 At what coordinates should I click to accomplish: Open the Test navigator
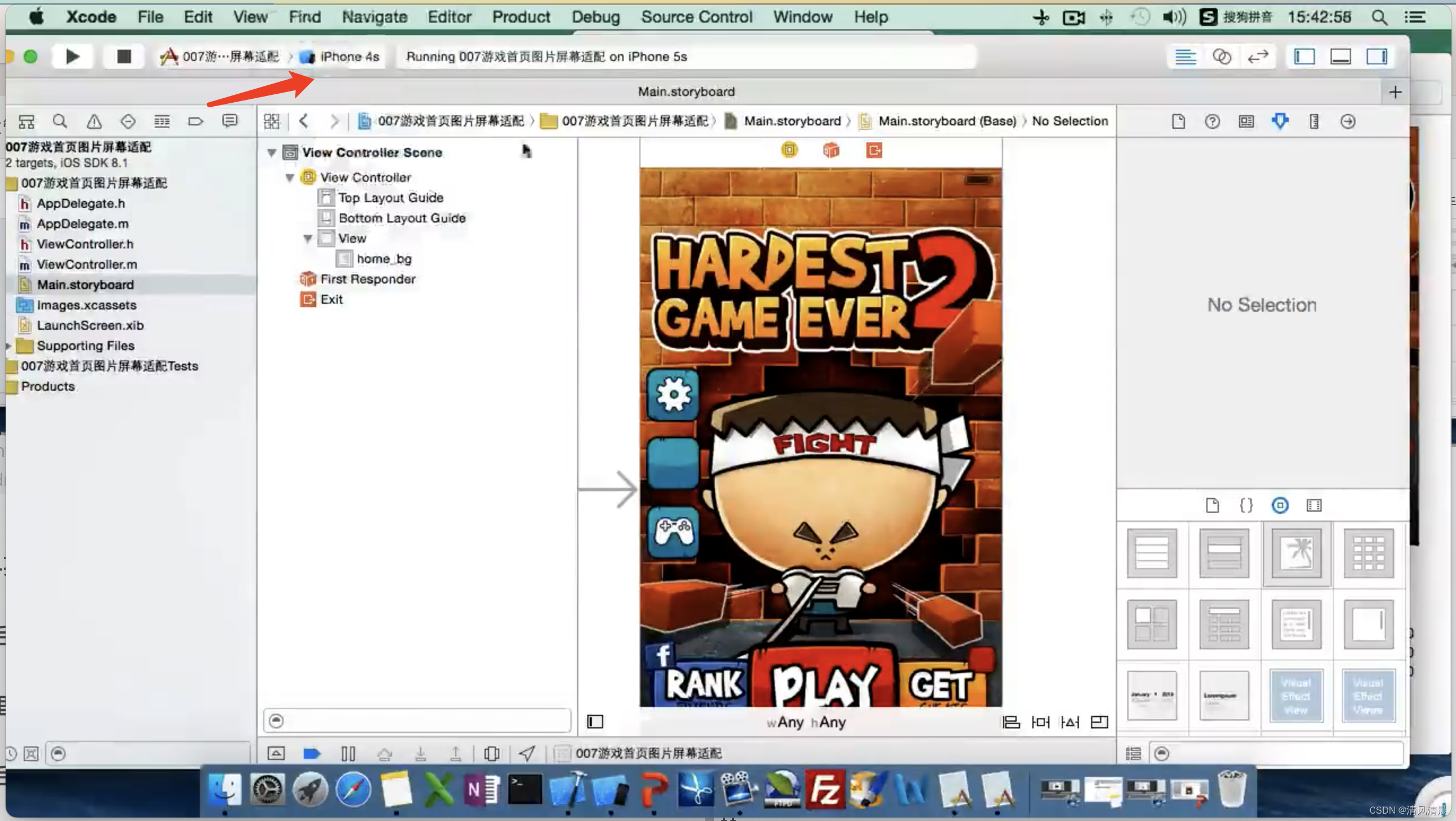(x=128, y=121)
